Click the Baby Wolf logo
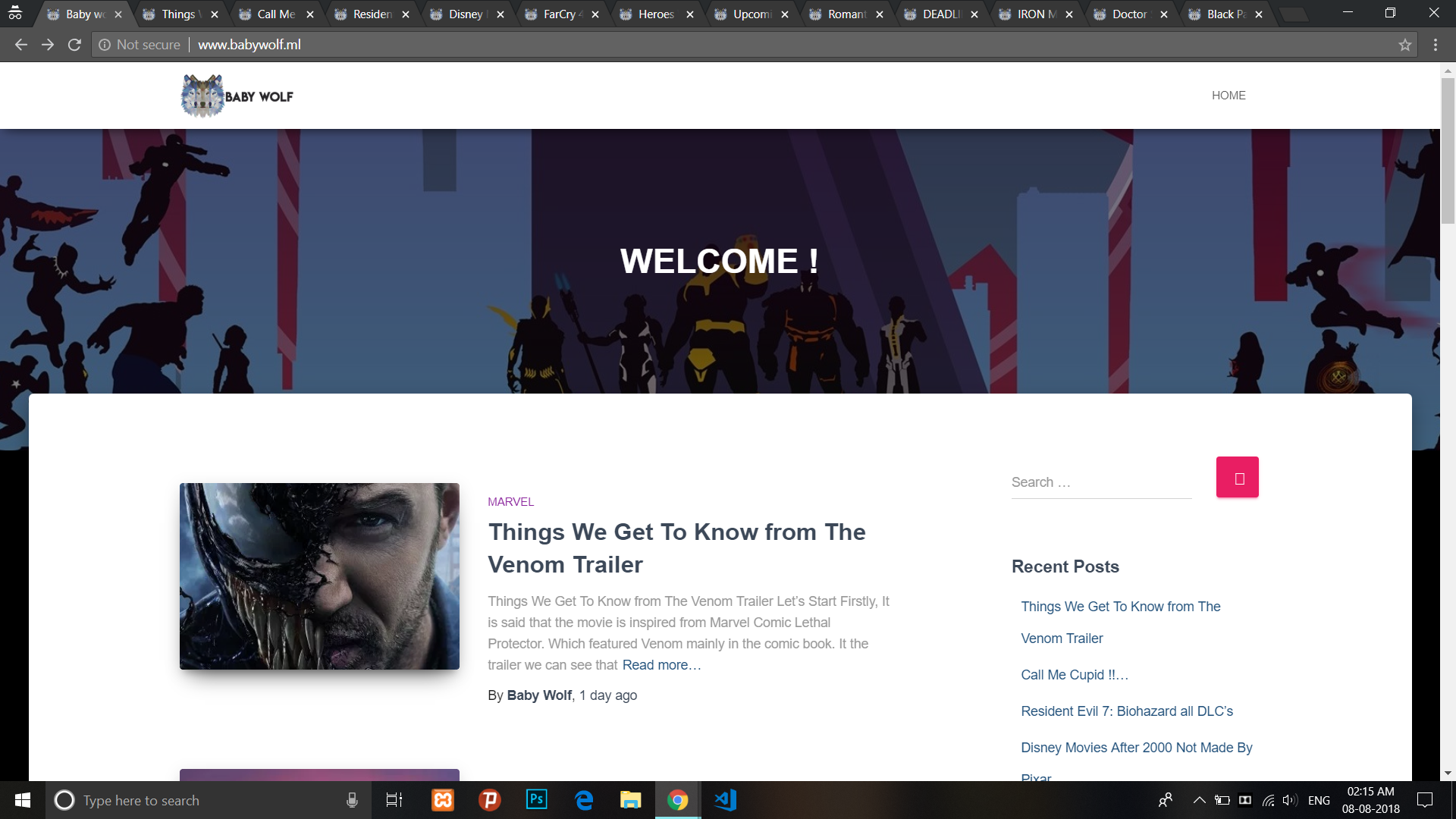This screenshot has height=819, width=1456. (x=237, y=96)
